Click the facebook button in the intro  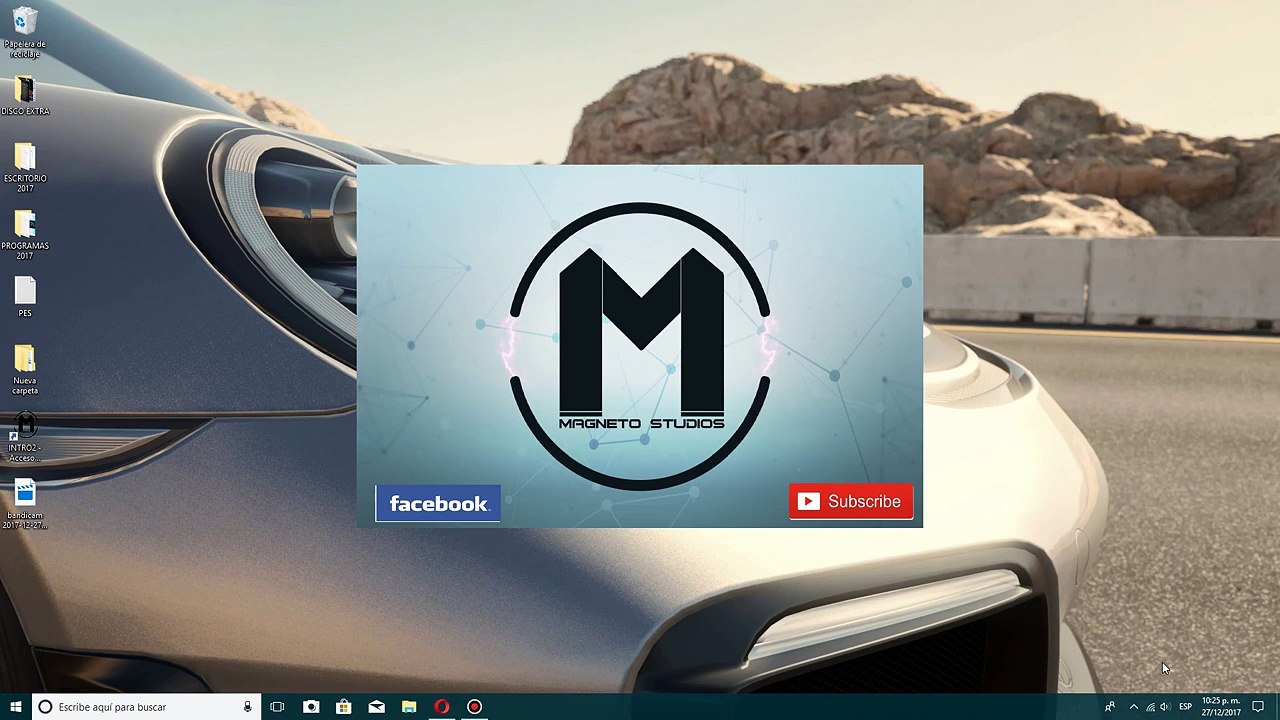[438, 504]
